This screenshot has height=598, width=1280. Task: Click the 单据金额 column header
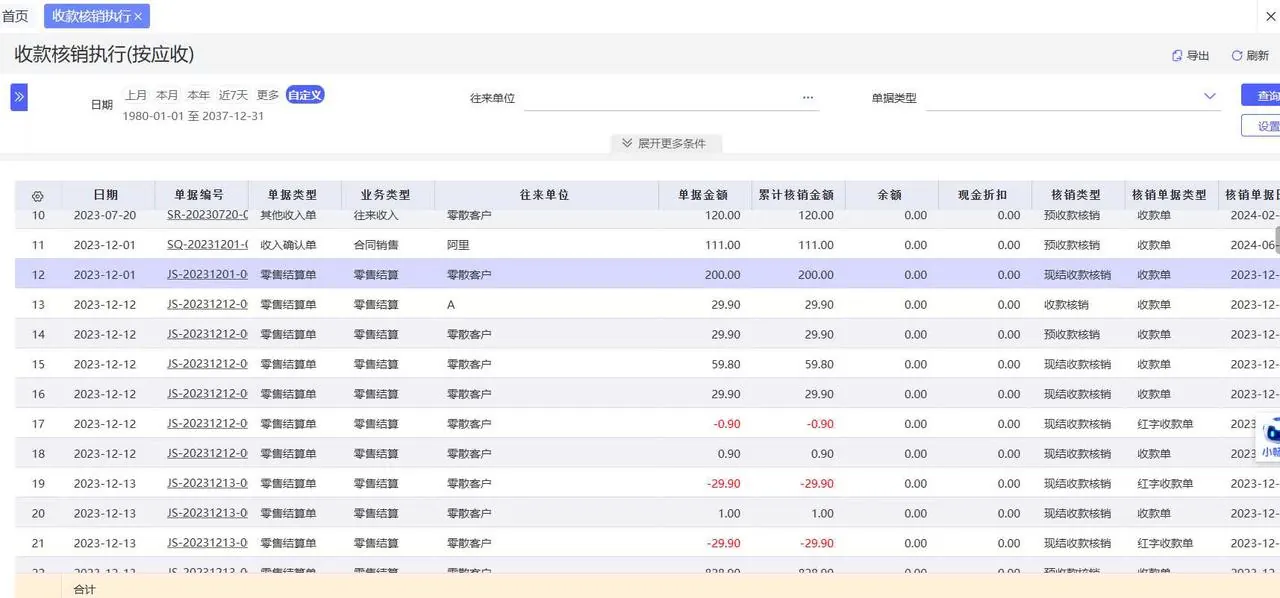(x=703, y=195)
